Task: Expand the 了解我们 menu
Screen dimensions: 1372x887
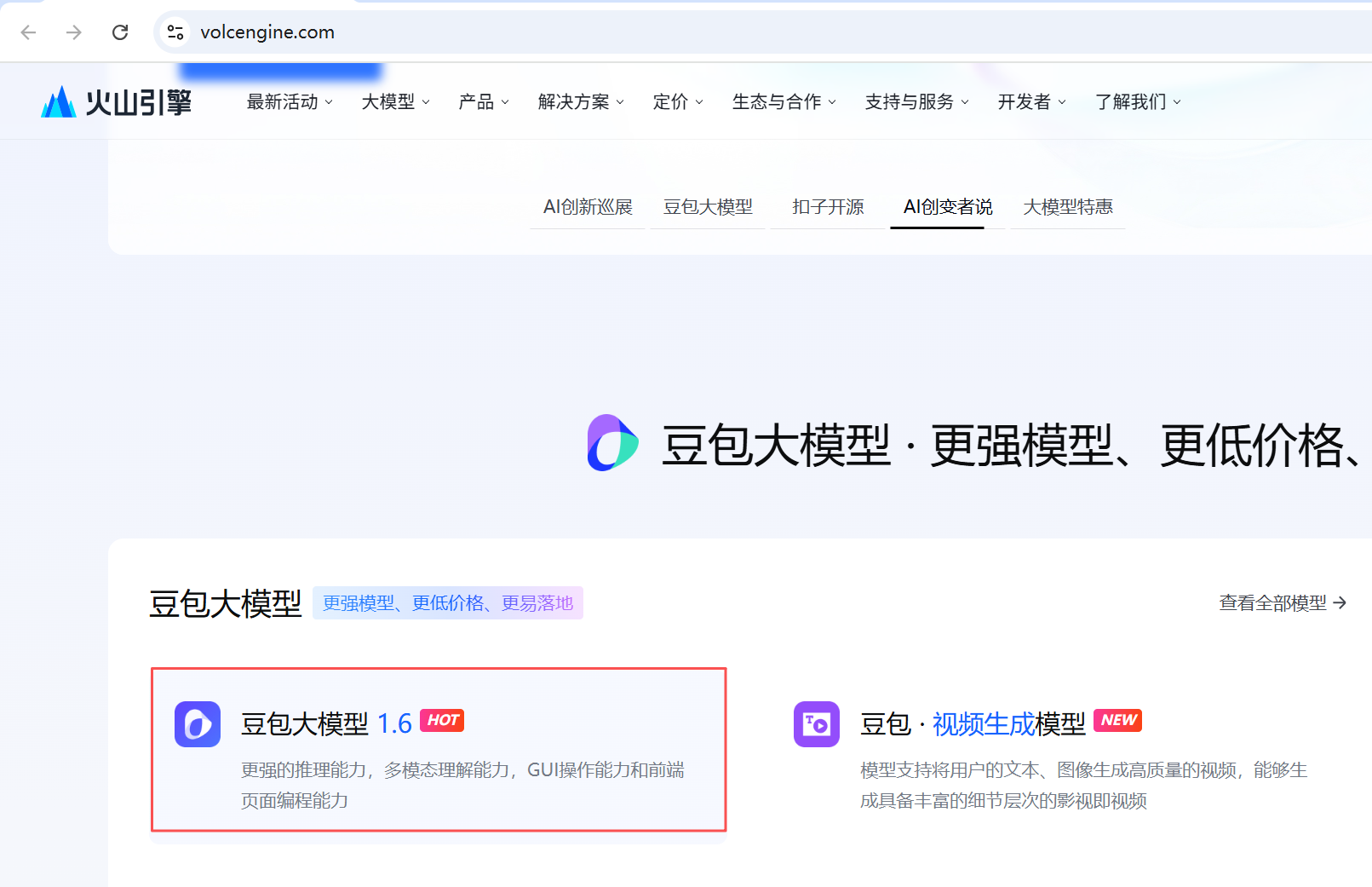Action: [x=1139, y=102]
